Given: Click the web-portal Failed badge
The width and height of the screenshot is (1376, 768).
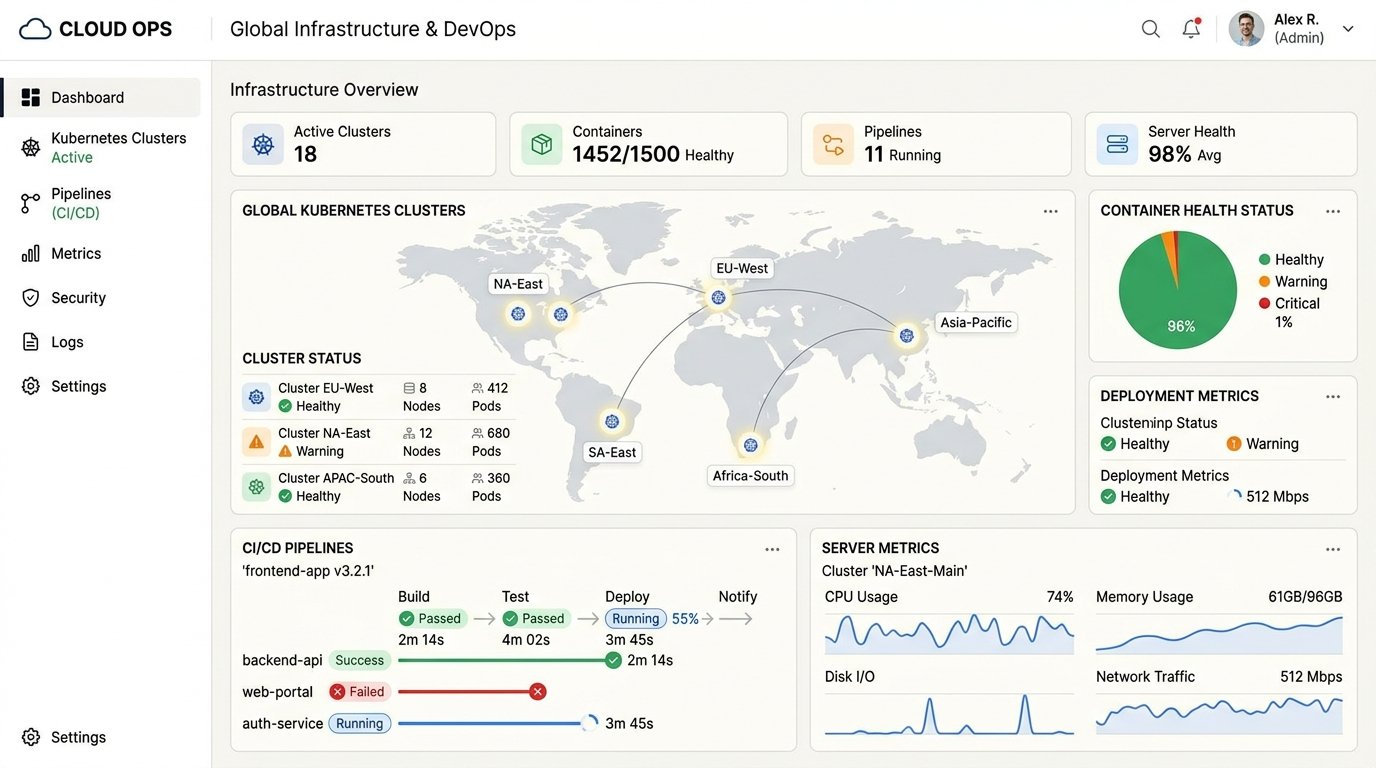Looking at the screenshot, I should [358, 692].
